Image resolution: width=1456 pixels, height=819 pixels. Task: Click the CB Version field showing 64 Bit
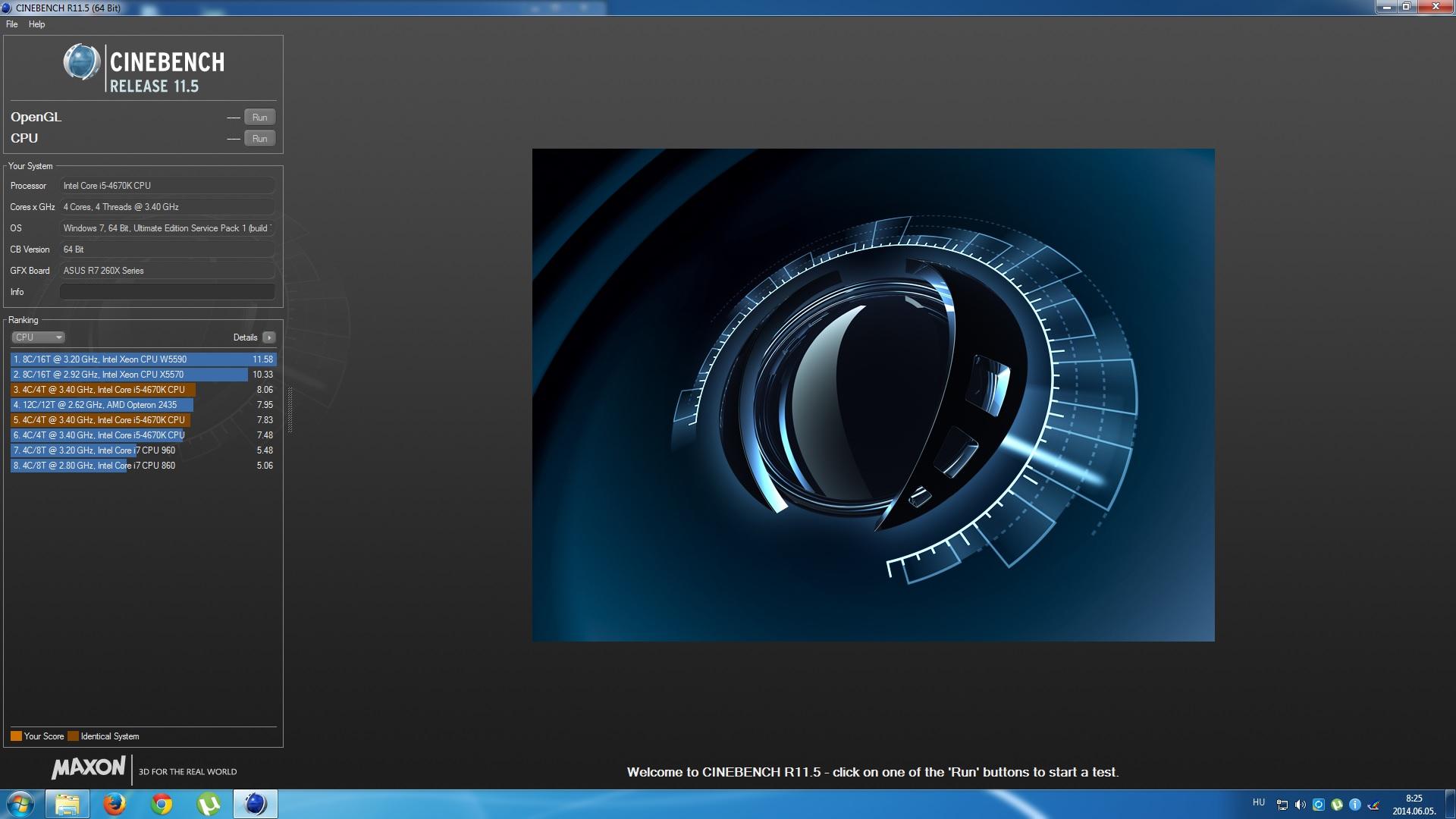point(167,249)
